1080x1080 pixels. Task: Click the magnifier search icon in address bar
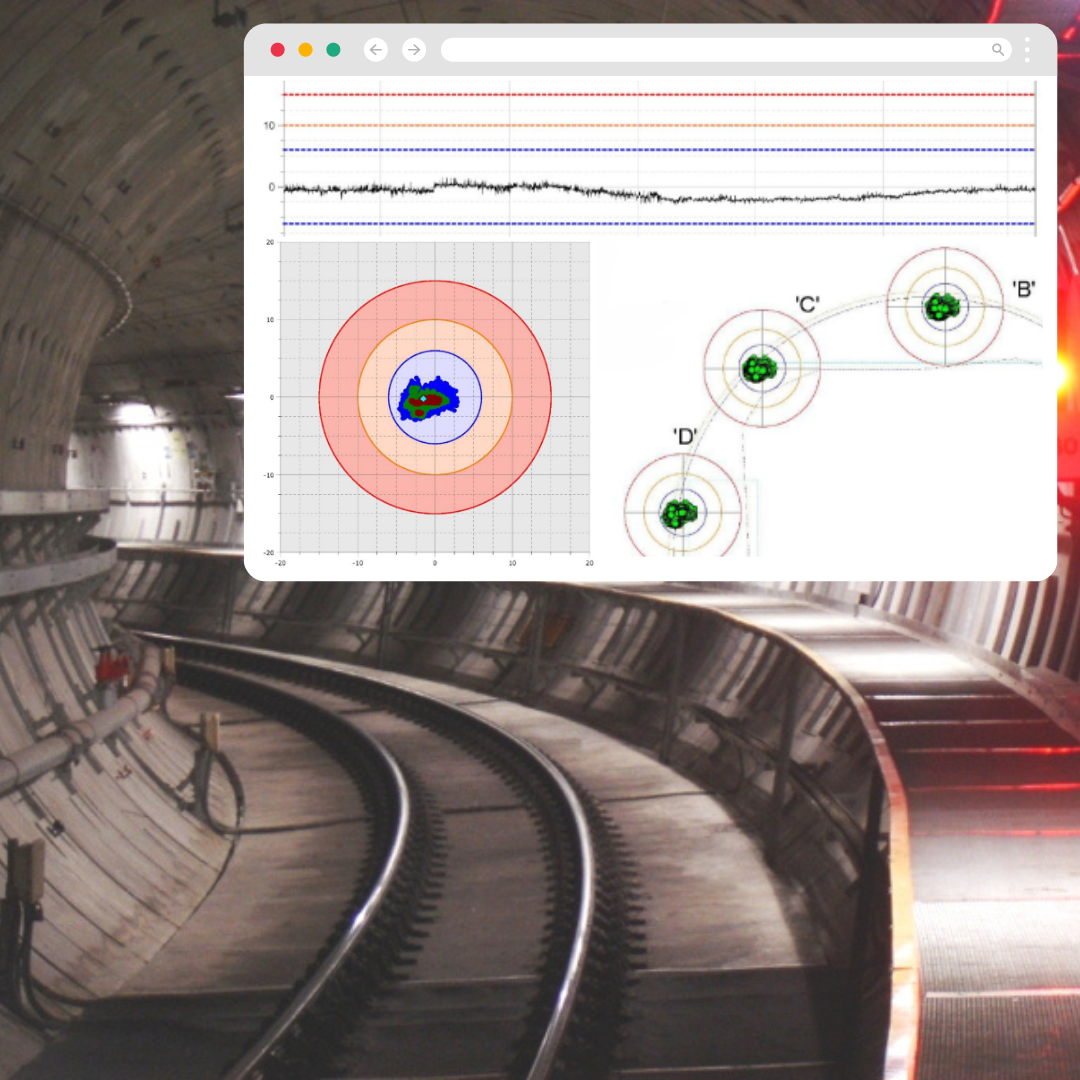(x=998, y=50)
